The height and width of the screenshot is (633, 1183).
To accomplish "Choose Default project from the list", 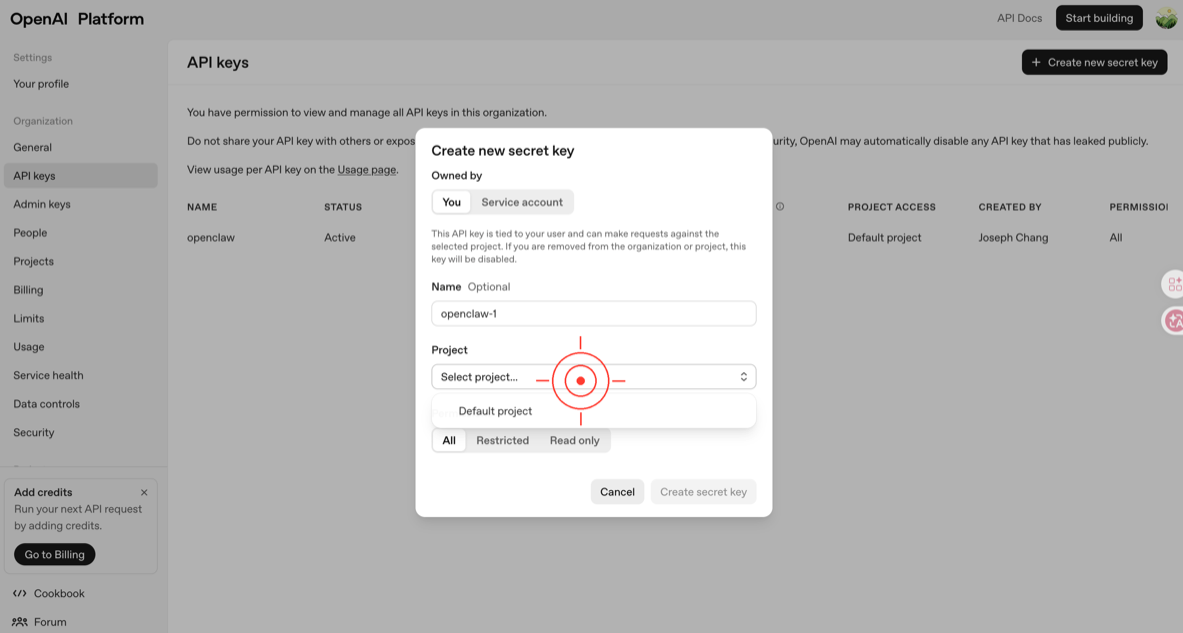I will tap(495, 411).
